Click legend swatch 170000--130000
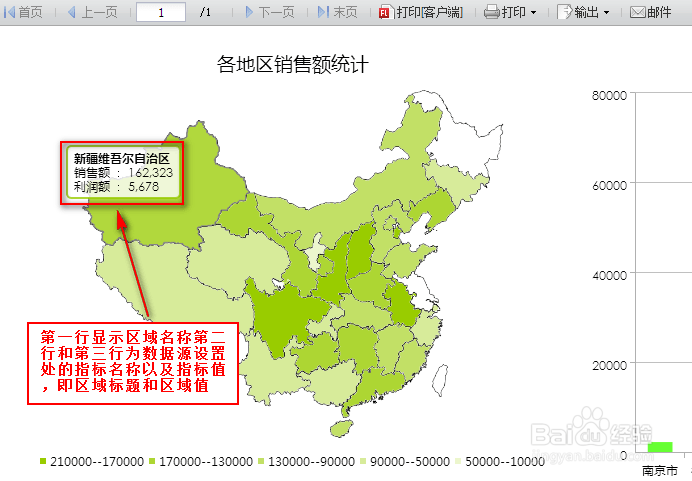Image resolution: width=692 pixels, height=481 pixels. pos(152,461)
